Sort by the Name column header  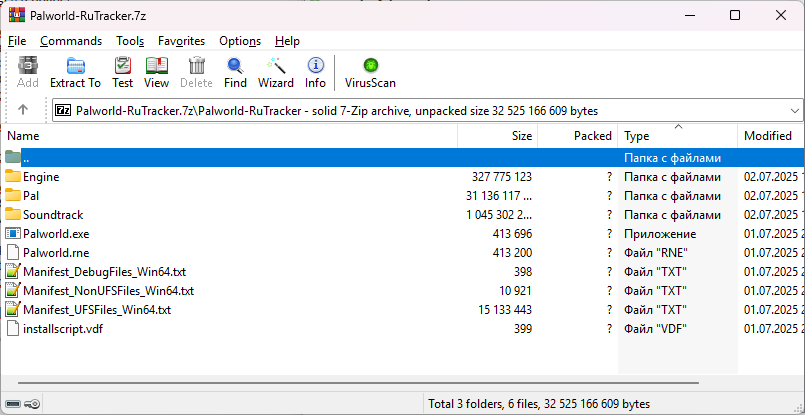(229, 136)
